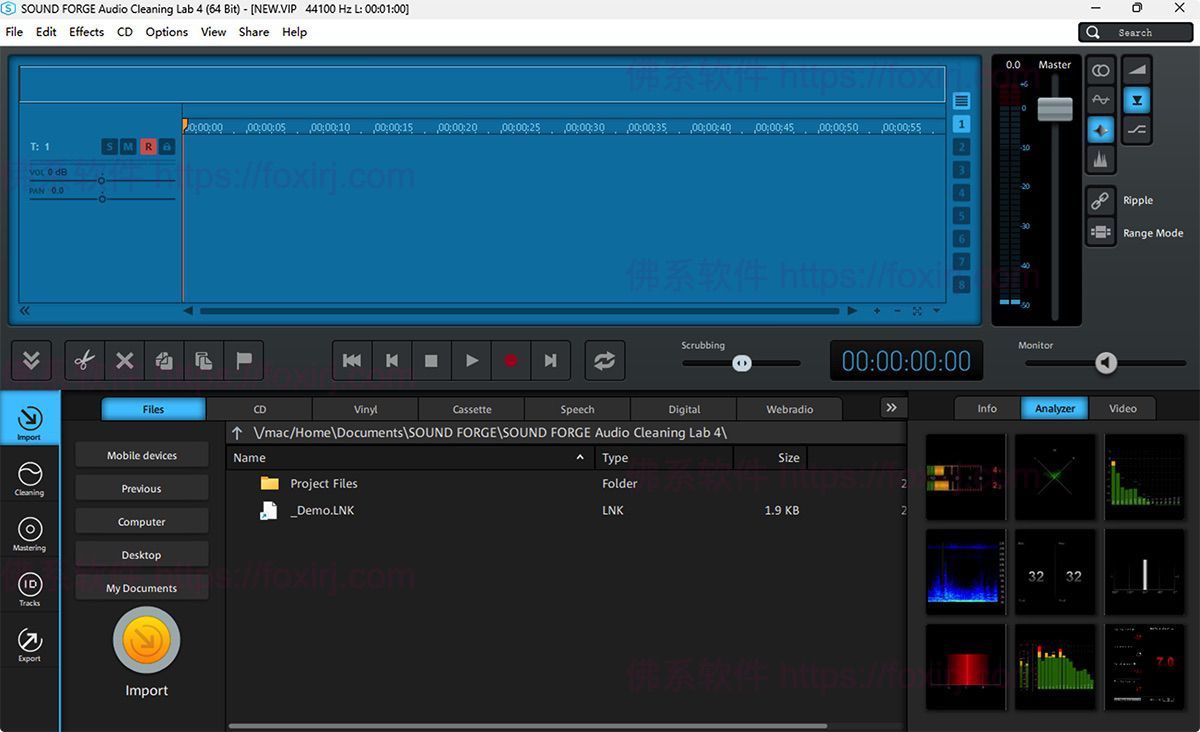Switch to the Vinyl tab
1200x732 pixels.
(365, 409)
